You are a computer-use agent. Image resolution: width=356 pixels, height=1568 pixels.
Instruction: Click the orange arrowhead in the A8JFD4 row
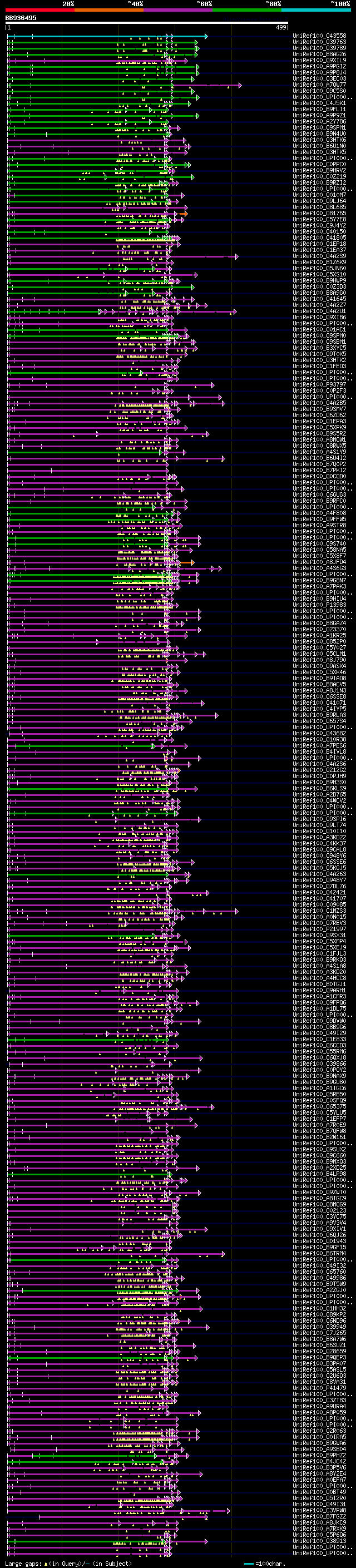(x=192, y=562)
